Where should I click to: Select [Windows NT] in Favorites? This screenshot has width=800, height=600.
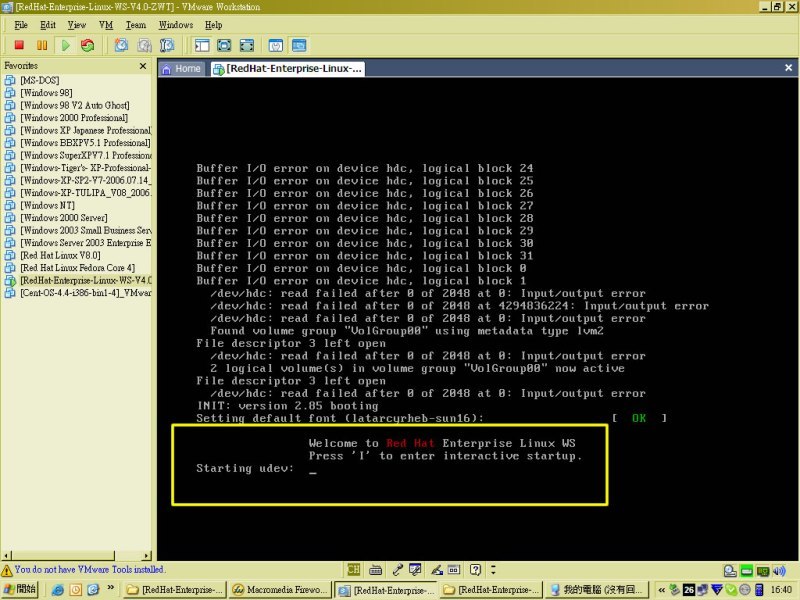point(40,205)
